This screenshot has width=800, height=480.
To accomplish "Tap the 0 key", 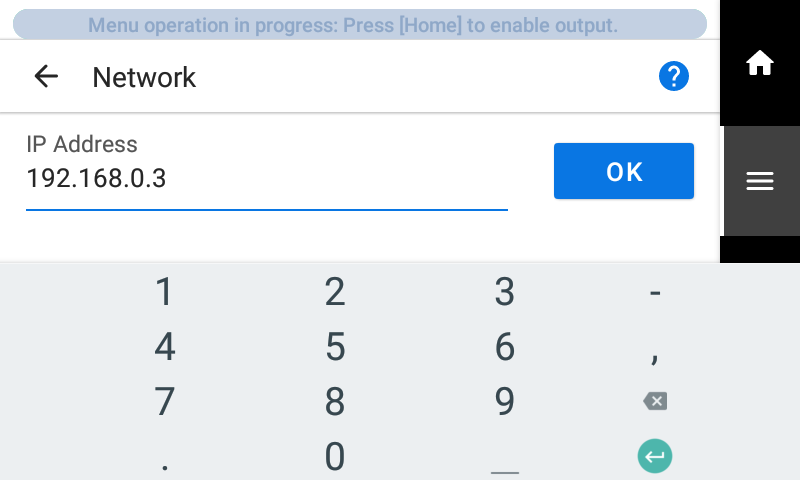I will (x=335, y=457).
